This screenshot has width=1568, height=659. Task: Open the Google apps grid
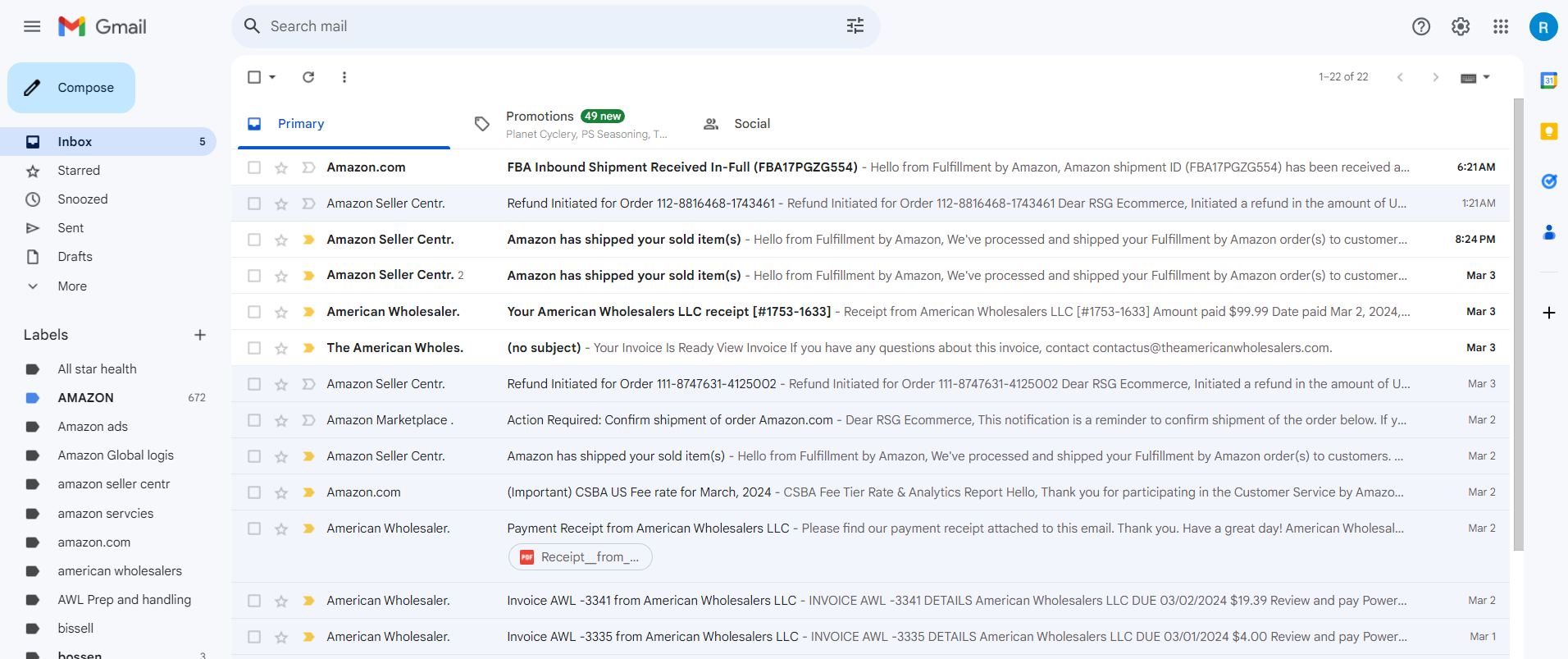point(1501,26)
